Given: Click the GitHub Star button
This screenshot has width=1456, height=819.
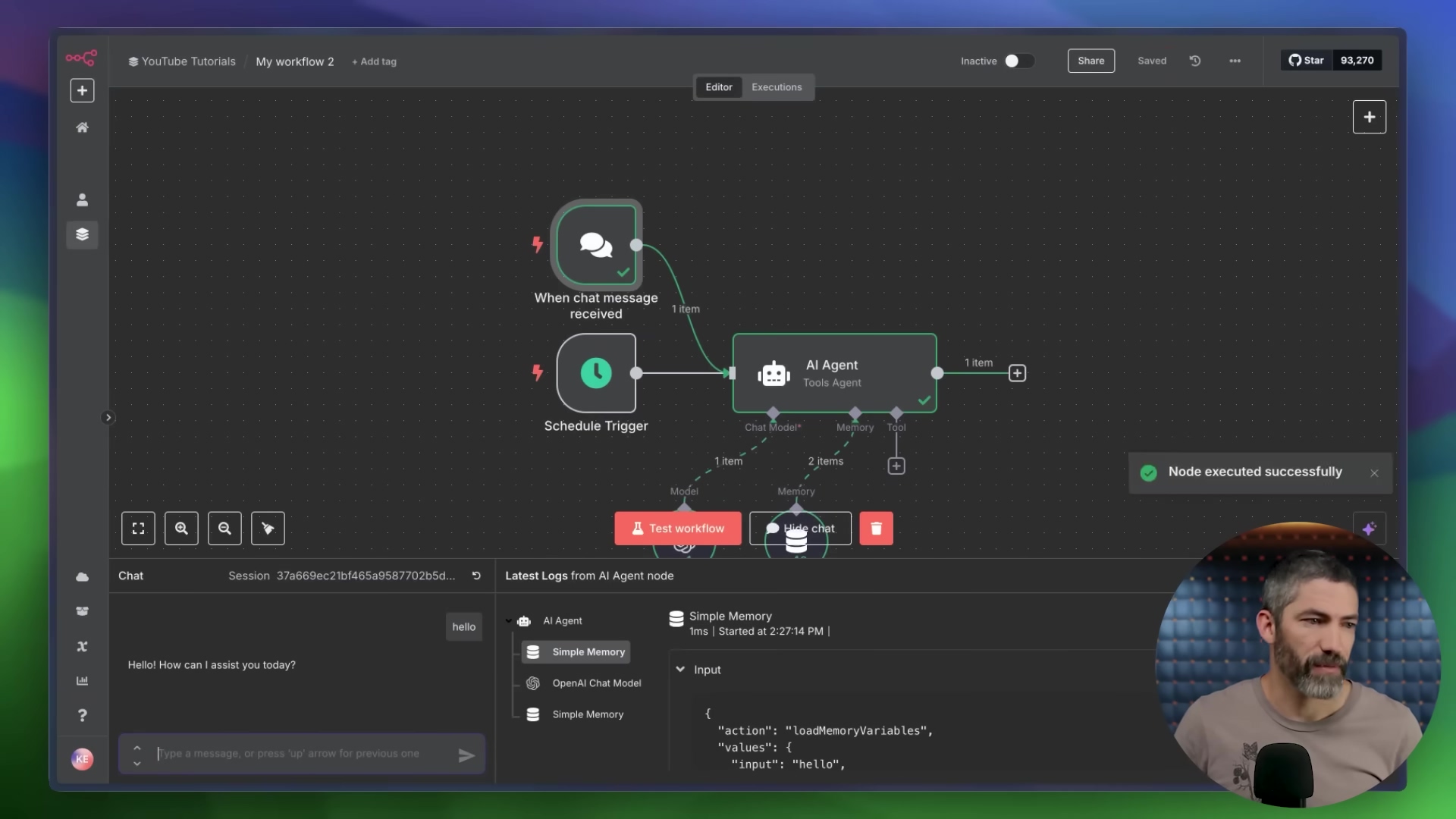Looking at the screenshot, I should (x=1307, y=60).
